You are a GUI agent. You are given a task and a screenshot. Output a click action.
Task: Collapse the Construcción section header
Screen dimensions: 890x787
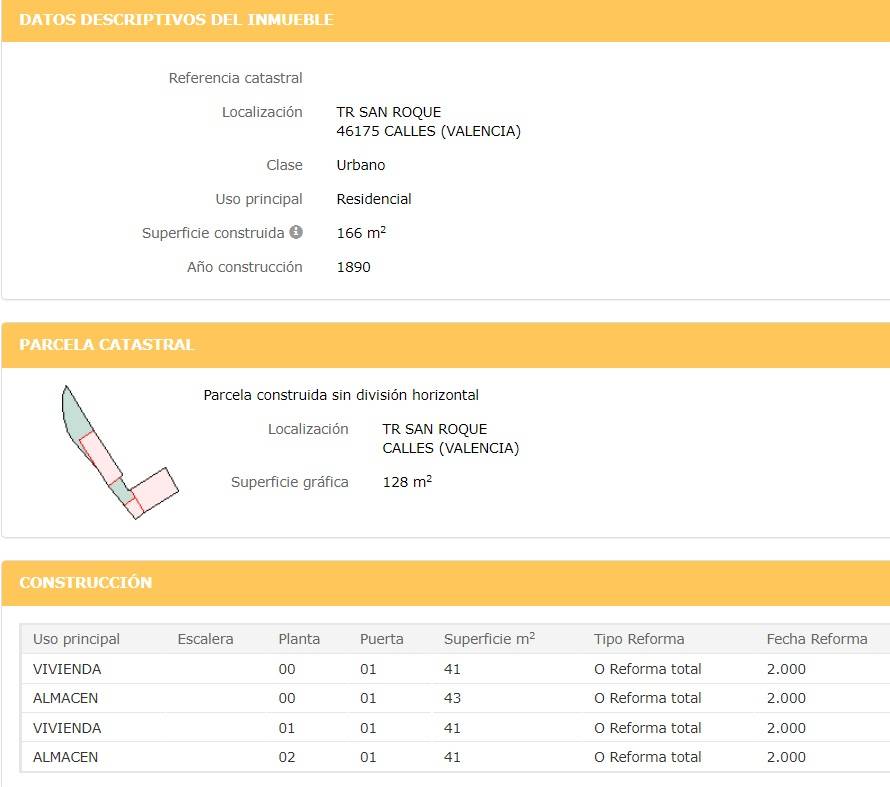[86, 583]
